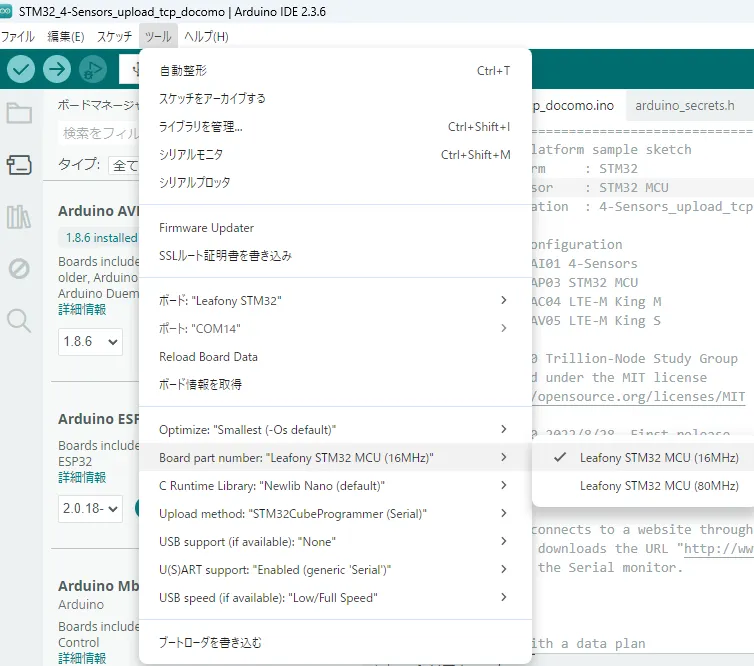Start debugging with the Debug icon
The height and width of the screenshot is (666, 754).
point(93,69)
